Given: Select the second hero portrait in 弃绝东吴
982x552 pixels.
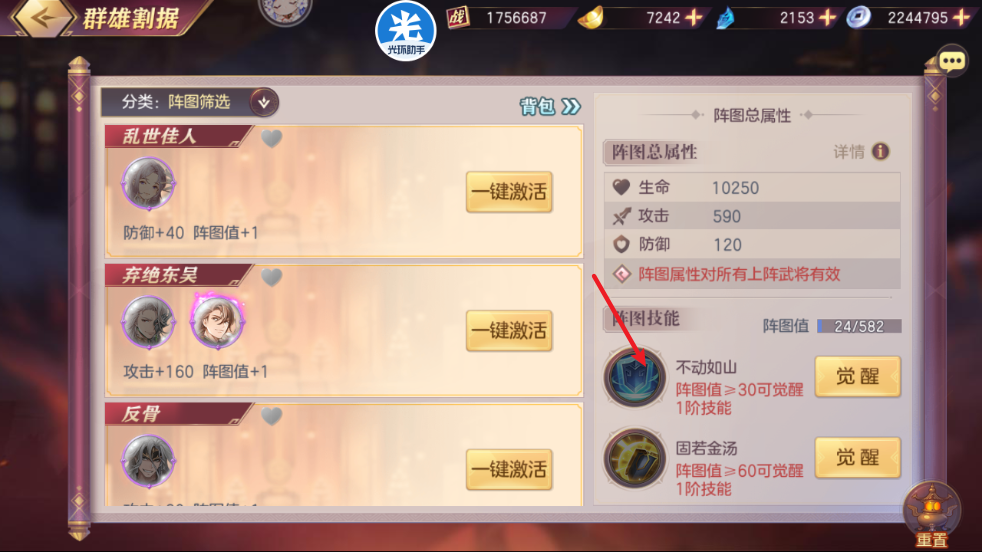Looking at the screenshot, I should (217, 322).
